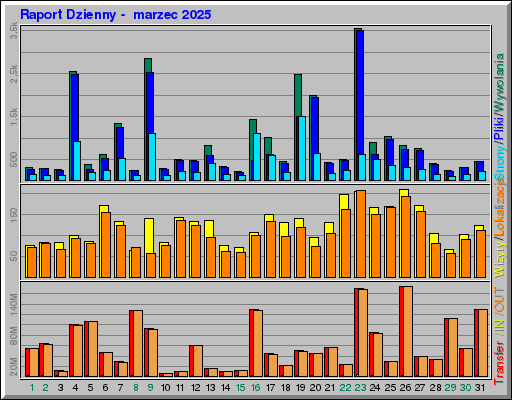Click day label 28 on the x-axis
The image size is (512, 400).
click(x=435, y=388)
